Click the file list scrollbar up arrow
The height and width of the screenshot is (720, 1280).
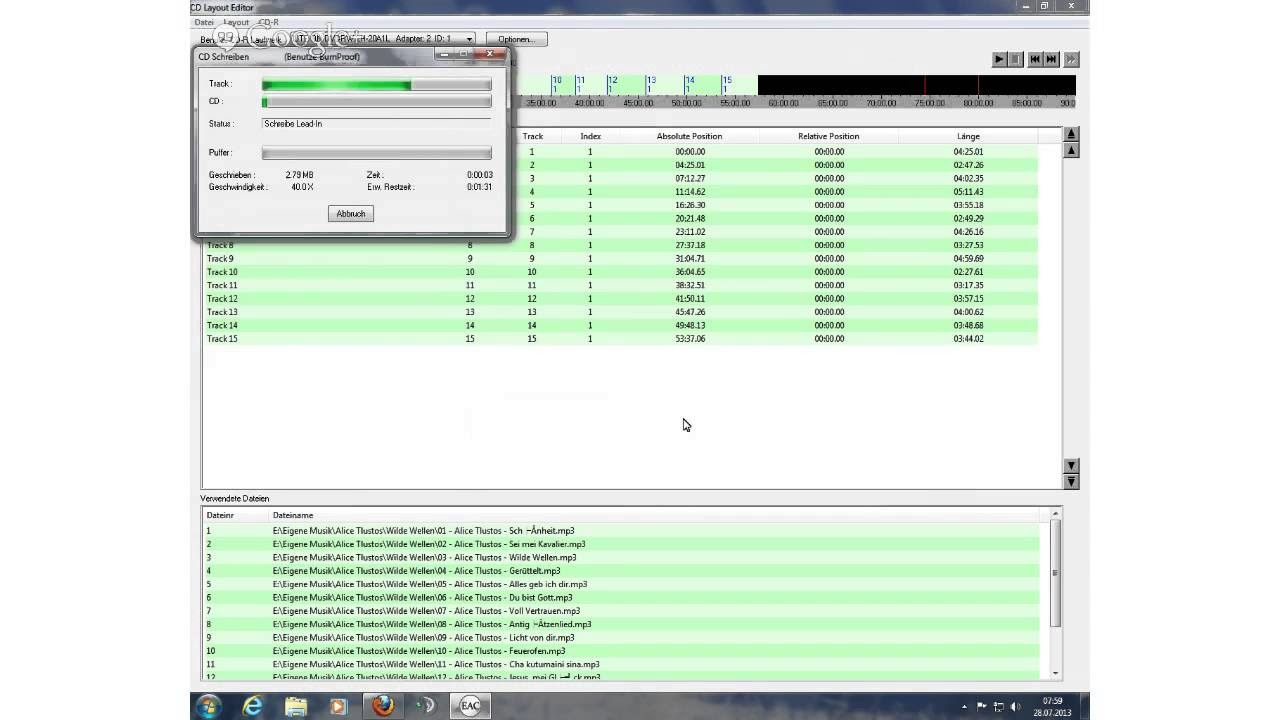(1055, 513)
